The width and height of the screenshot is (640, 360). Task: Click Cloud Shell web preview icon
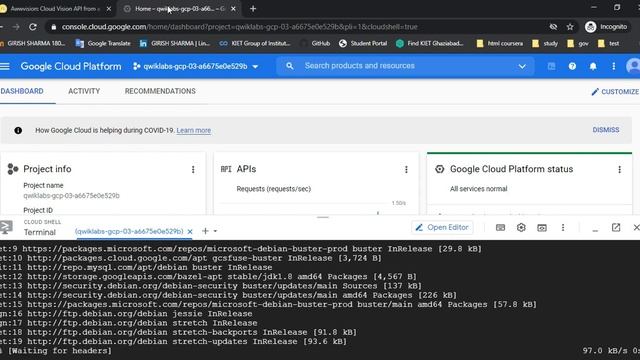[x=542, y=227]
